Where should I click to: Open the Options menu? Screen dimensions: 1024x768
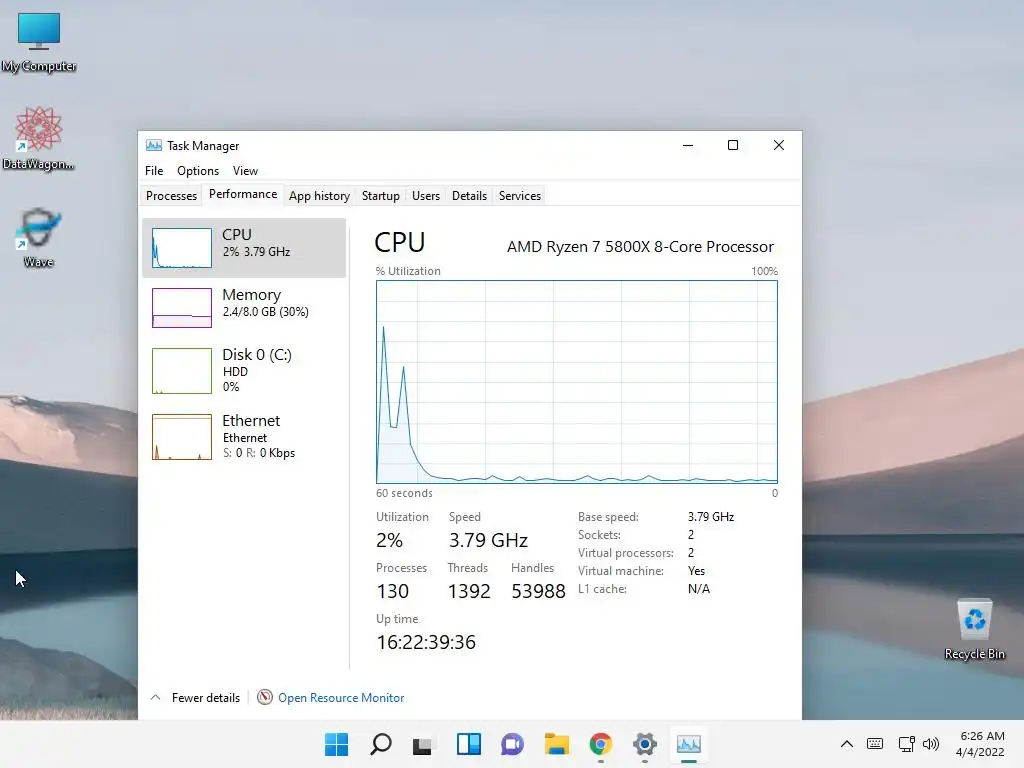coord(198,170)
